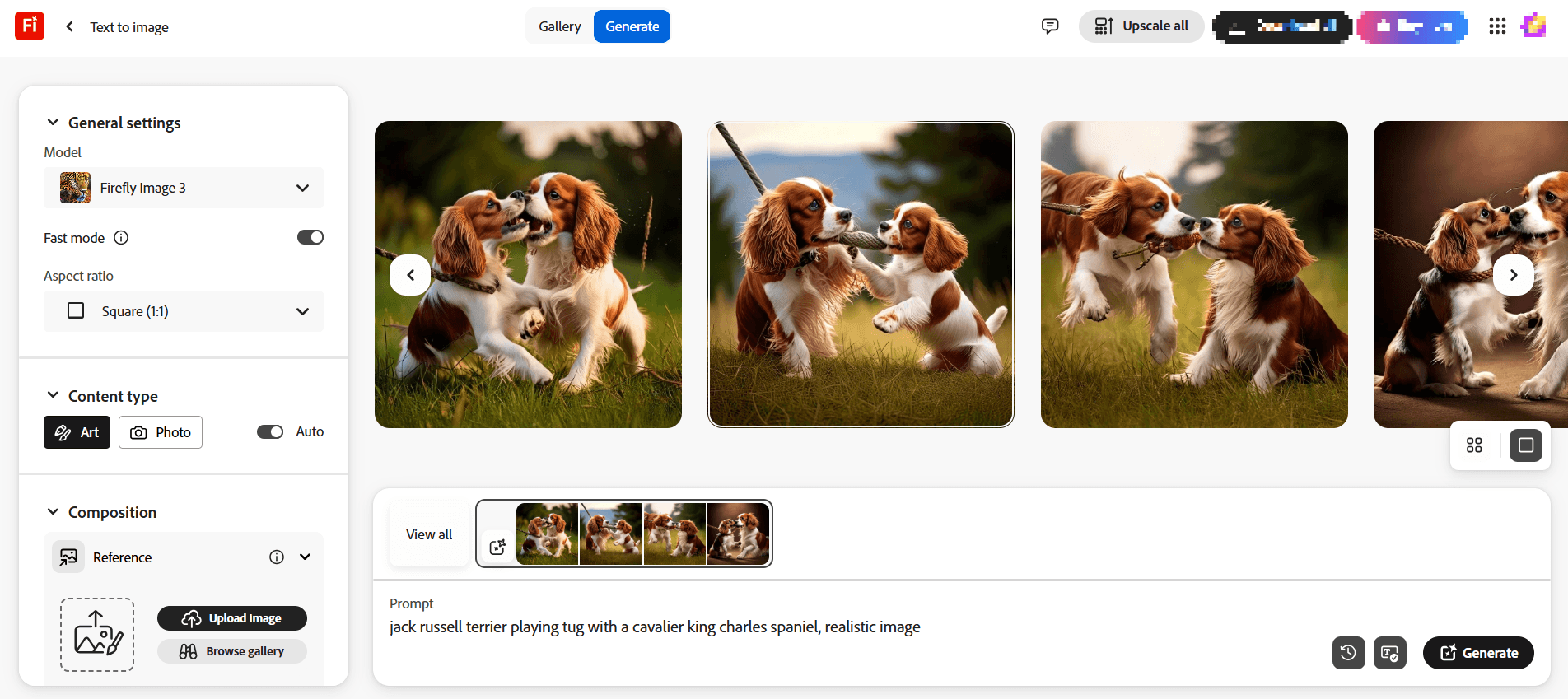Open the user profile avatar

click(x=1533, y=26)
